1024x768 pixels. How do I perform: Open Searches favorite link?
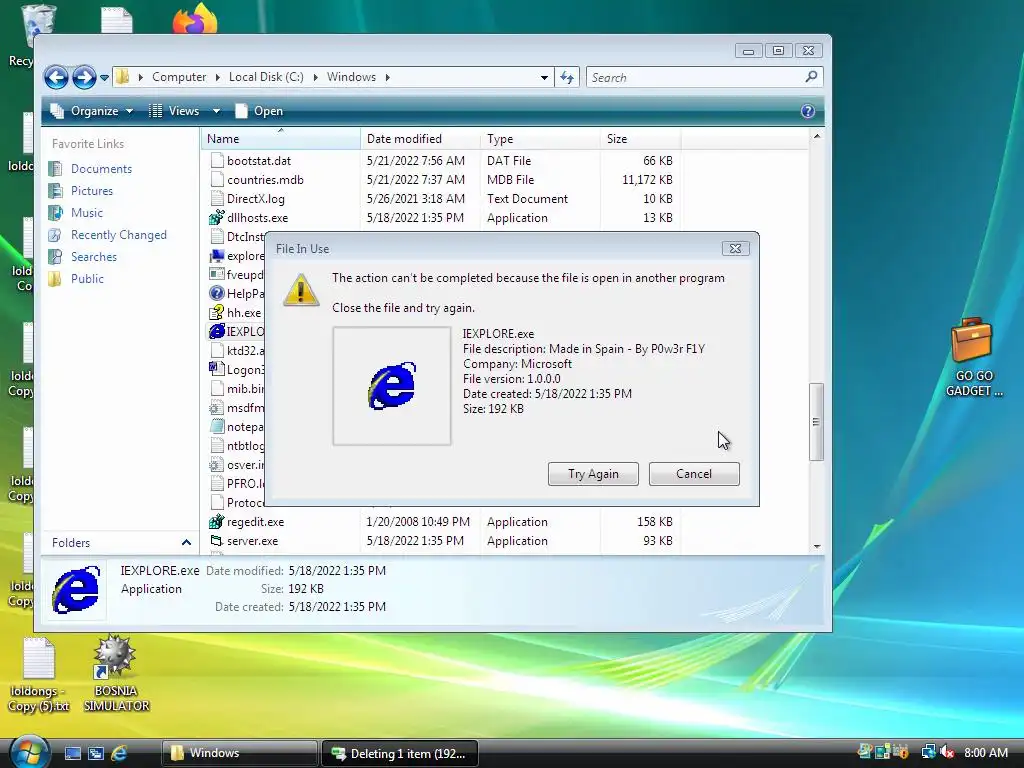point(93,257)
